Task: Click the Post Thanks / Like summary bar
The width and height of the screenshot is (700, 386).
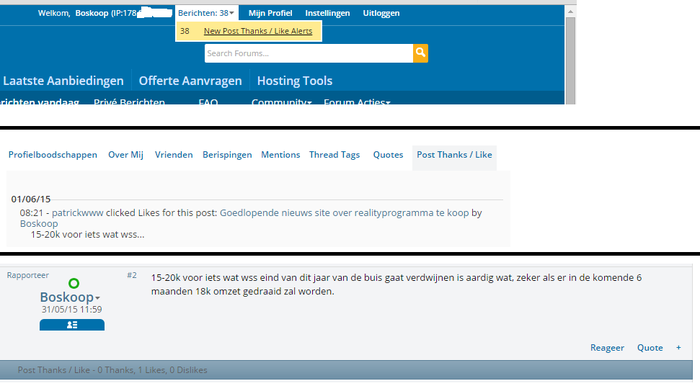Action: click(346, 370)
